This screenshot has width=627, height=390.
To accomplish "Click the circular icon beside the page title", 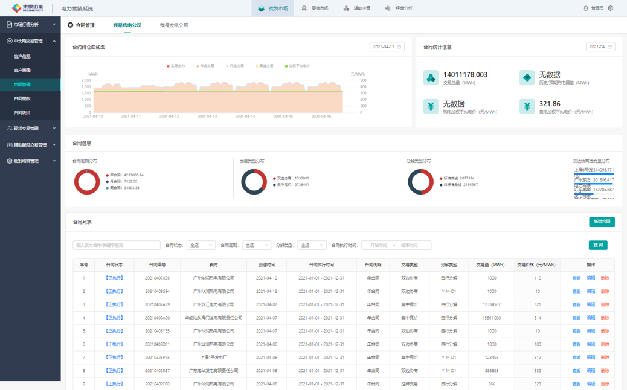I will point(70,25).
